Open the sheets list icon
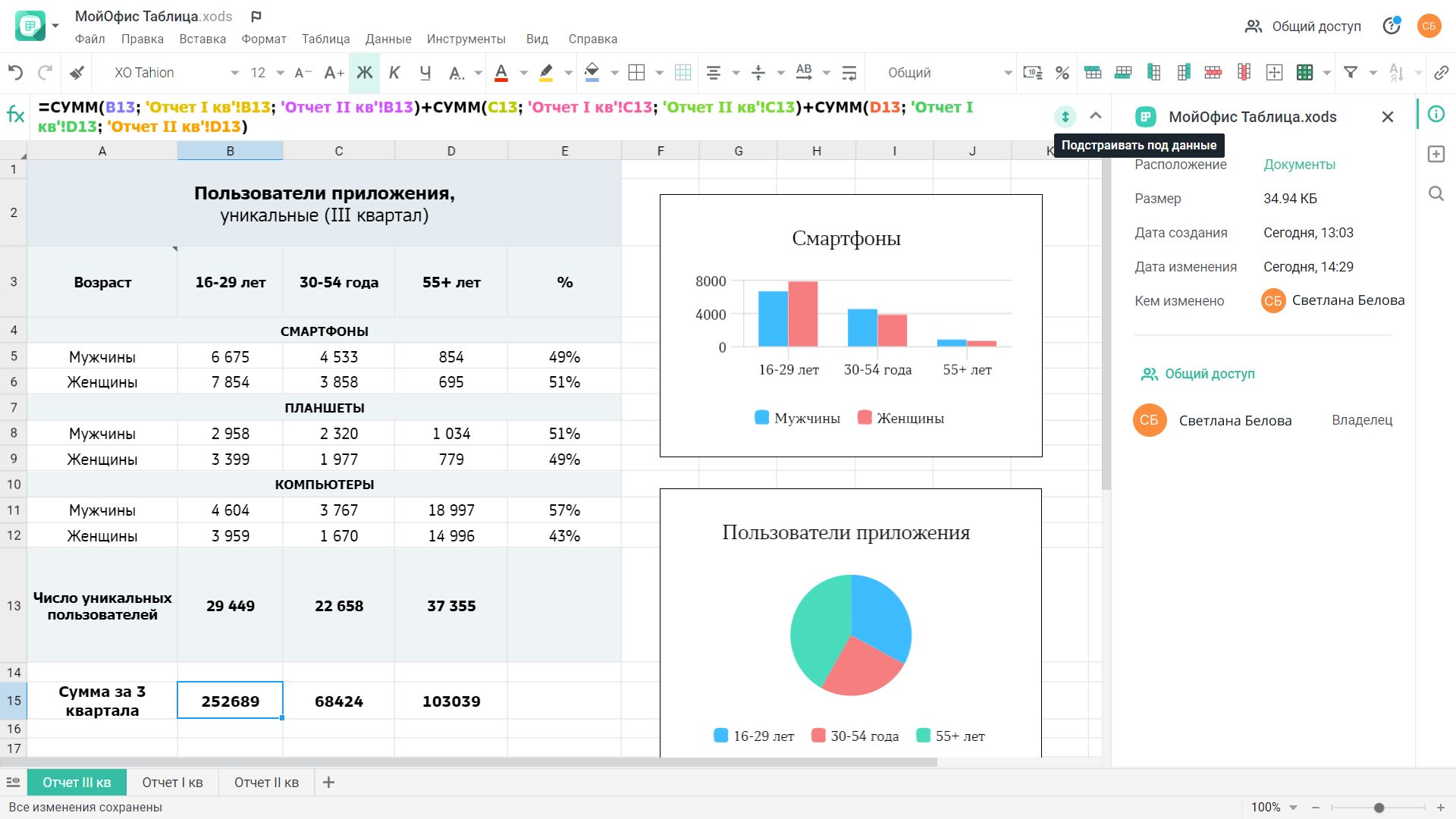The width and height of the screenshot is (1456, 819). [13, 783]
